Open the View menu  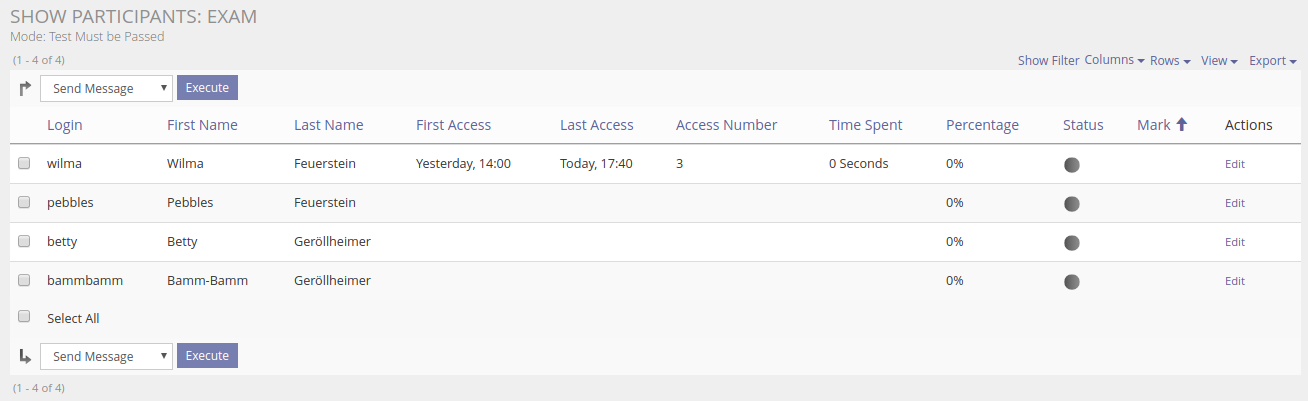pos(1219,61)
